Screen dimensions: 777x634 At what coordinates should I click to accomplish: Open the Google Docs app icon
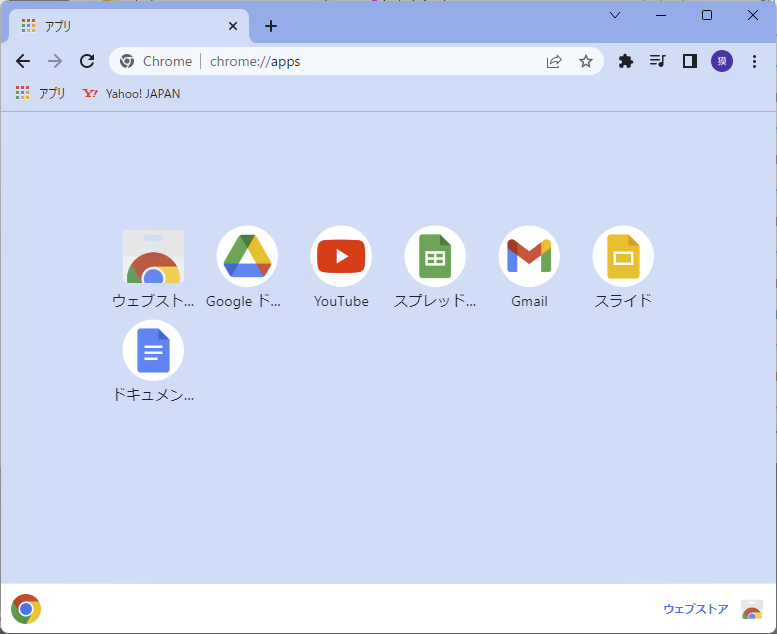(153, 351)
